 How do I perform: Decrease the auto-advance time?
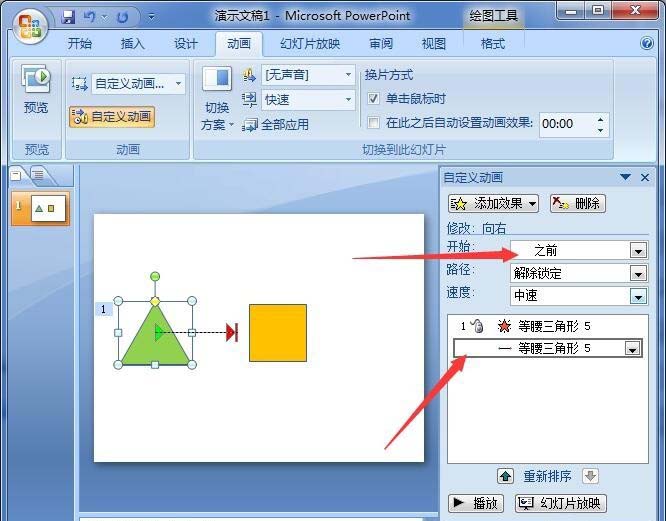click(601, 130)
